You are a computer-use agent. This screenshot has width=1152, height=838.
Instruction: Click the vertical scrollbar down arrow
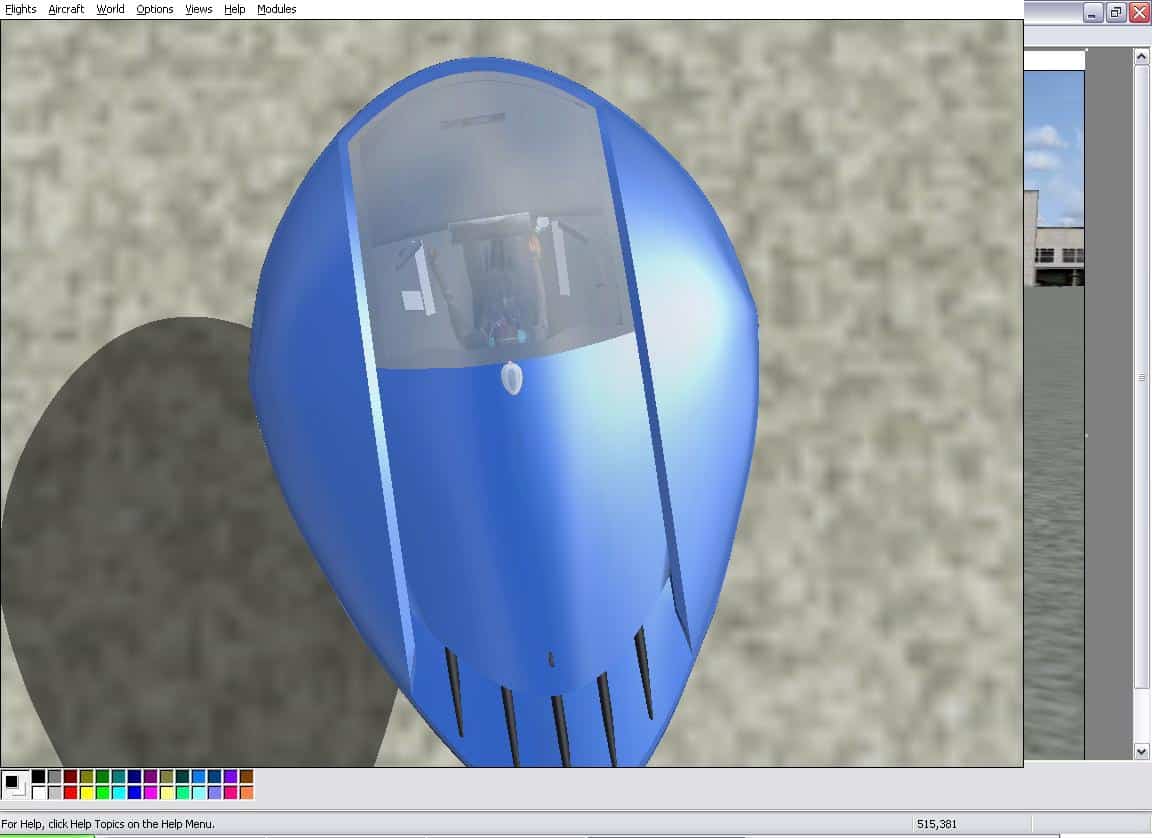click(x=1141, y=751)
